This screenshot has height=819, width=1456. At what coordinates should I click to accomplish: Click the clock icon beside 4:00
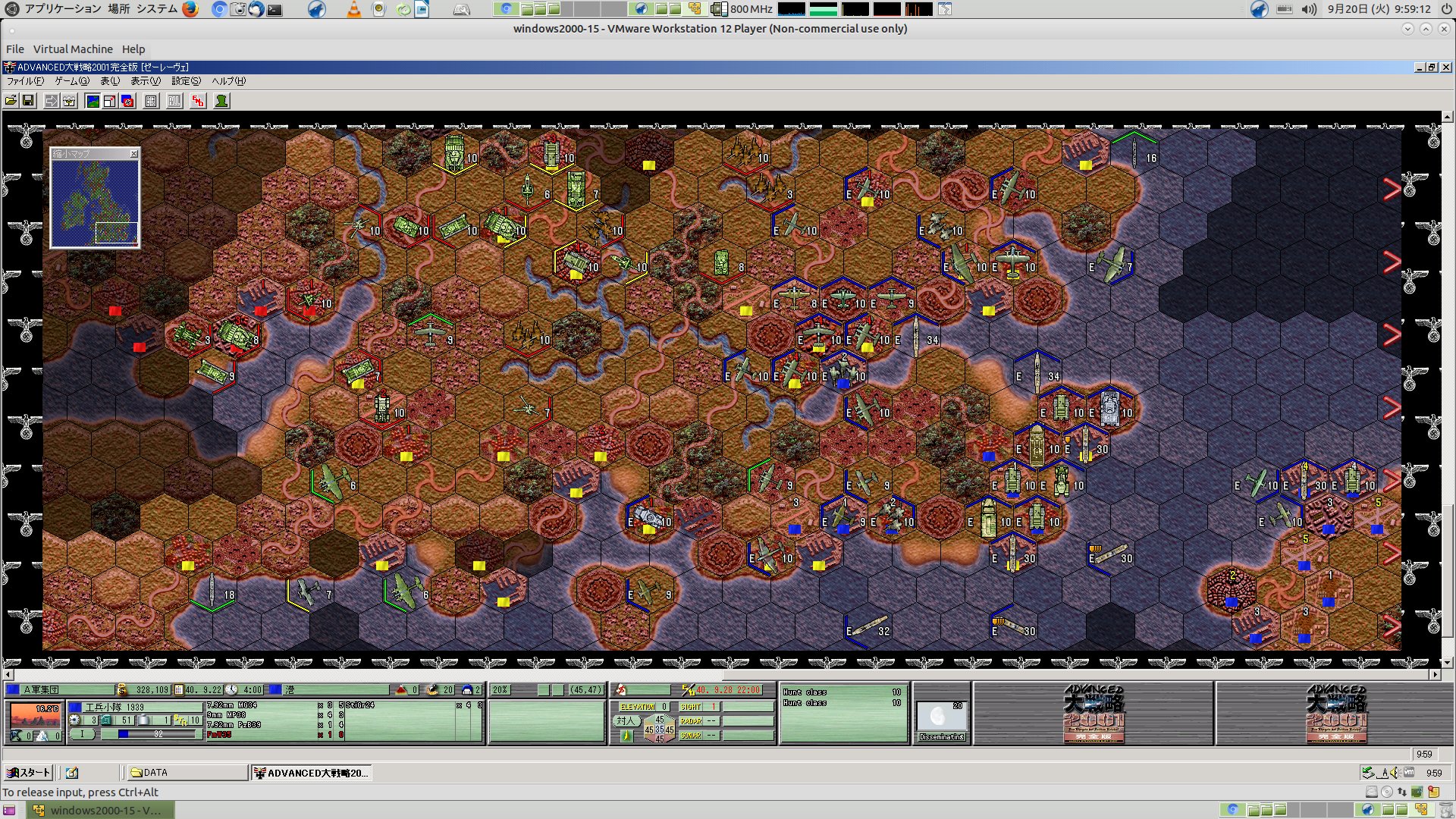(x=231, y=690)
